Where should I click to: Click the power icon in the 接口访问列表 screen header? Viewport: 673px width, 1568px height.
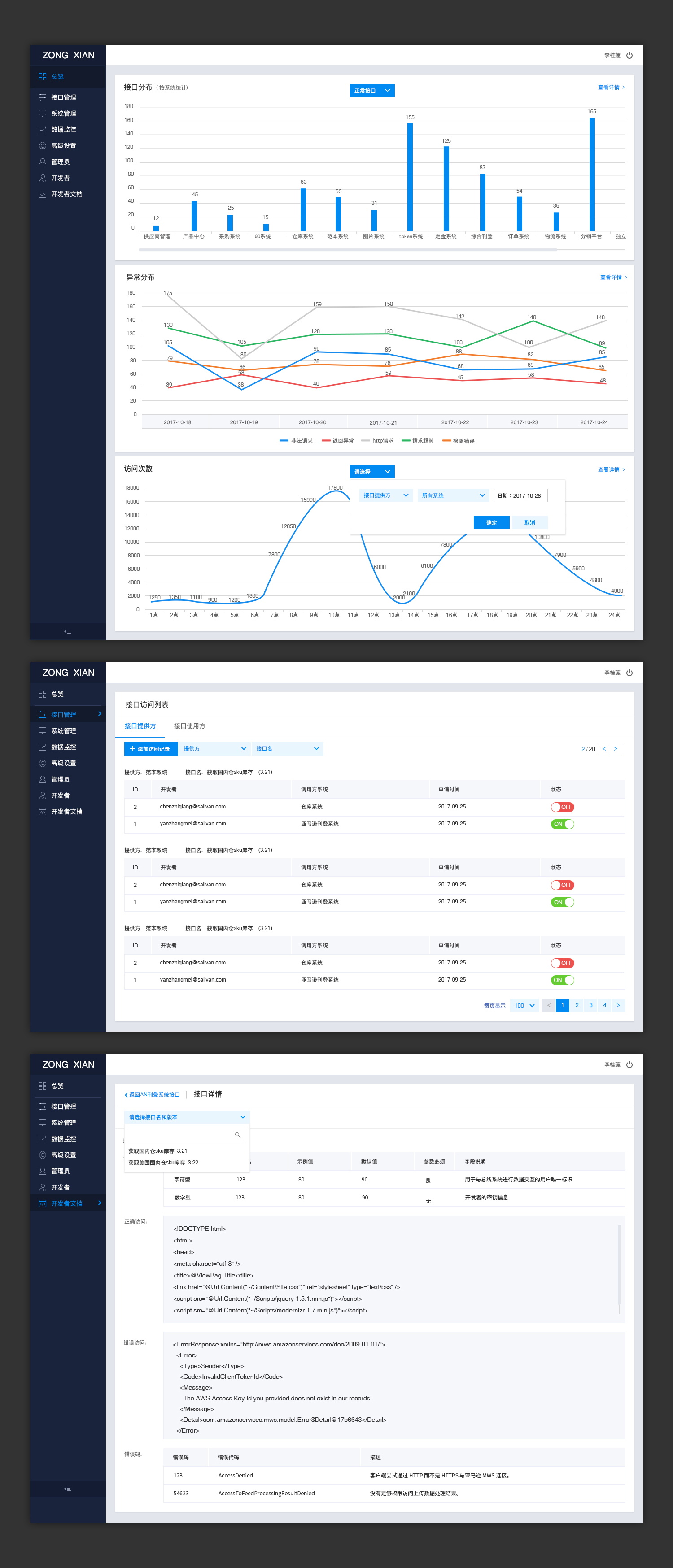coord(629,673)
